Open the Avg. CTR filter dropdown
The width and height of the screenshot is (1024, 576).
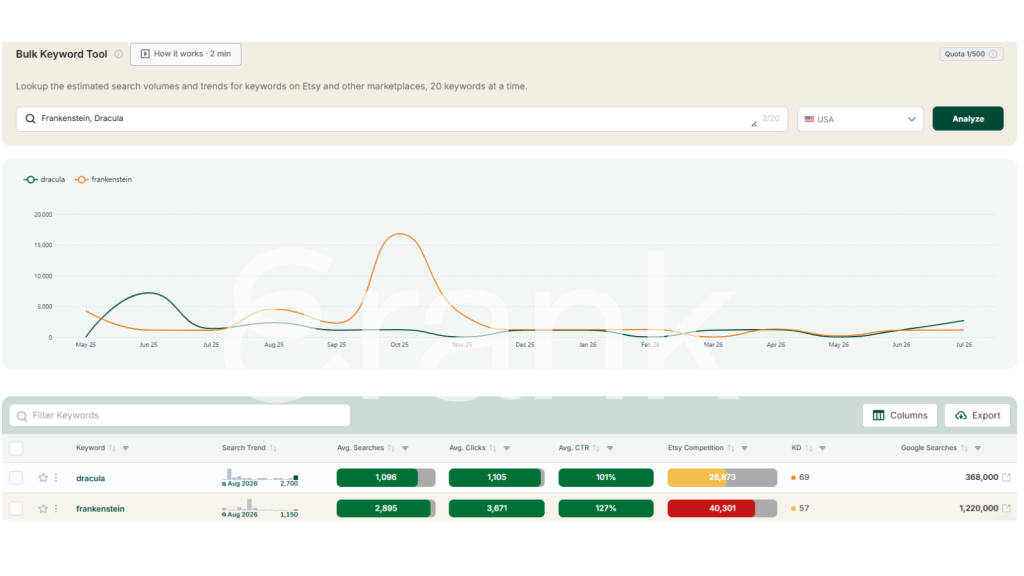pos(609,449)
